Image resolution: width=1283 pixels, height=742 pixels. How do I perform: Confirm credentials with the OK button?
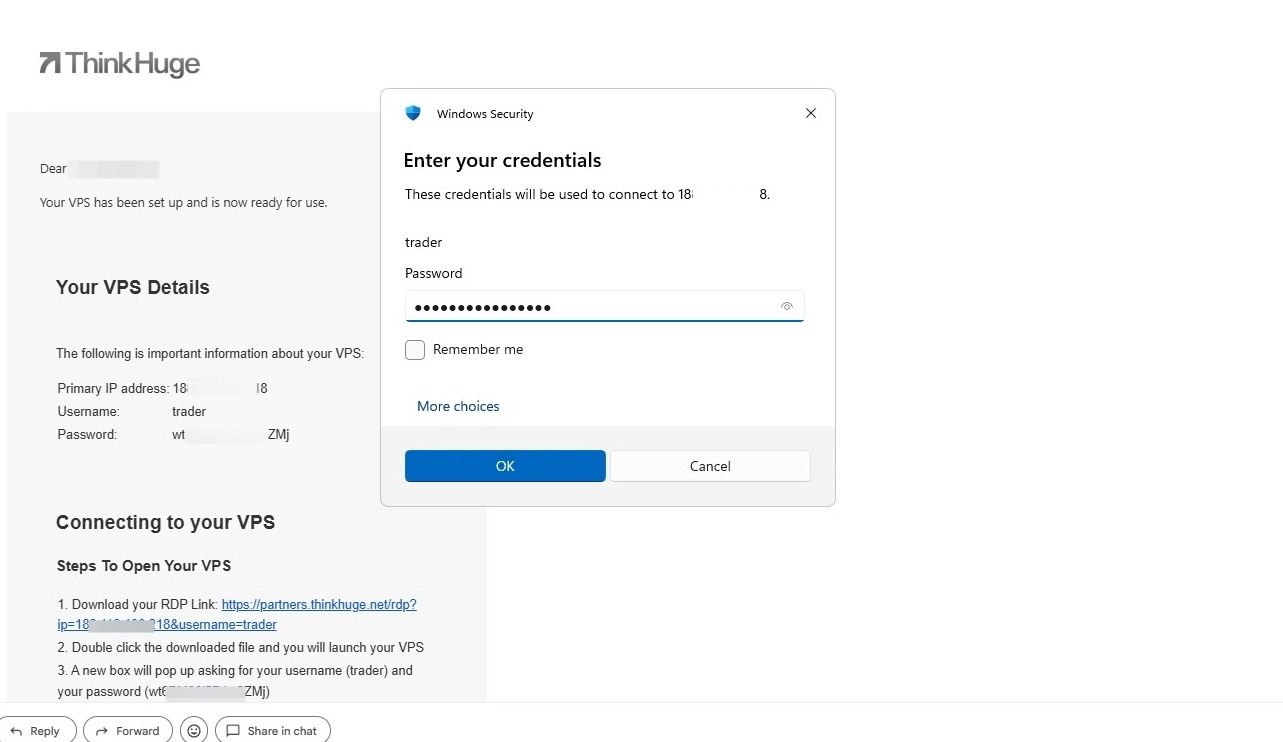pos(505,466)
